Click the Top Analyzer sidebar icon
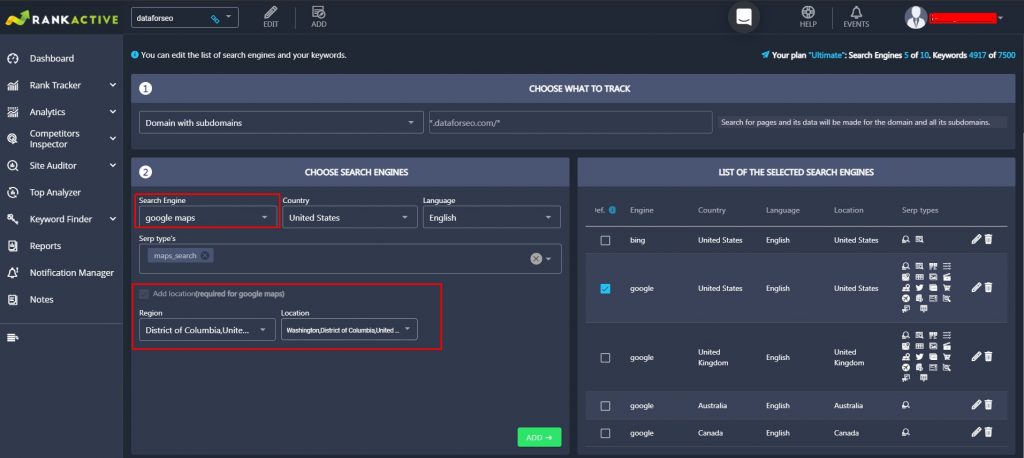1024x458 pixels. pyautogui.click(x=12, y=193)
